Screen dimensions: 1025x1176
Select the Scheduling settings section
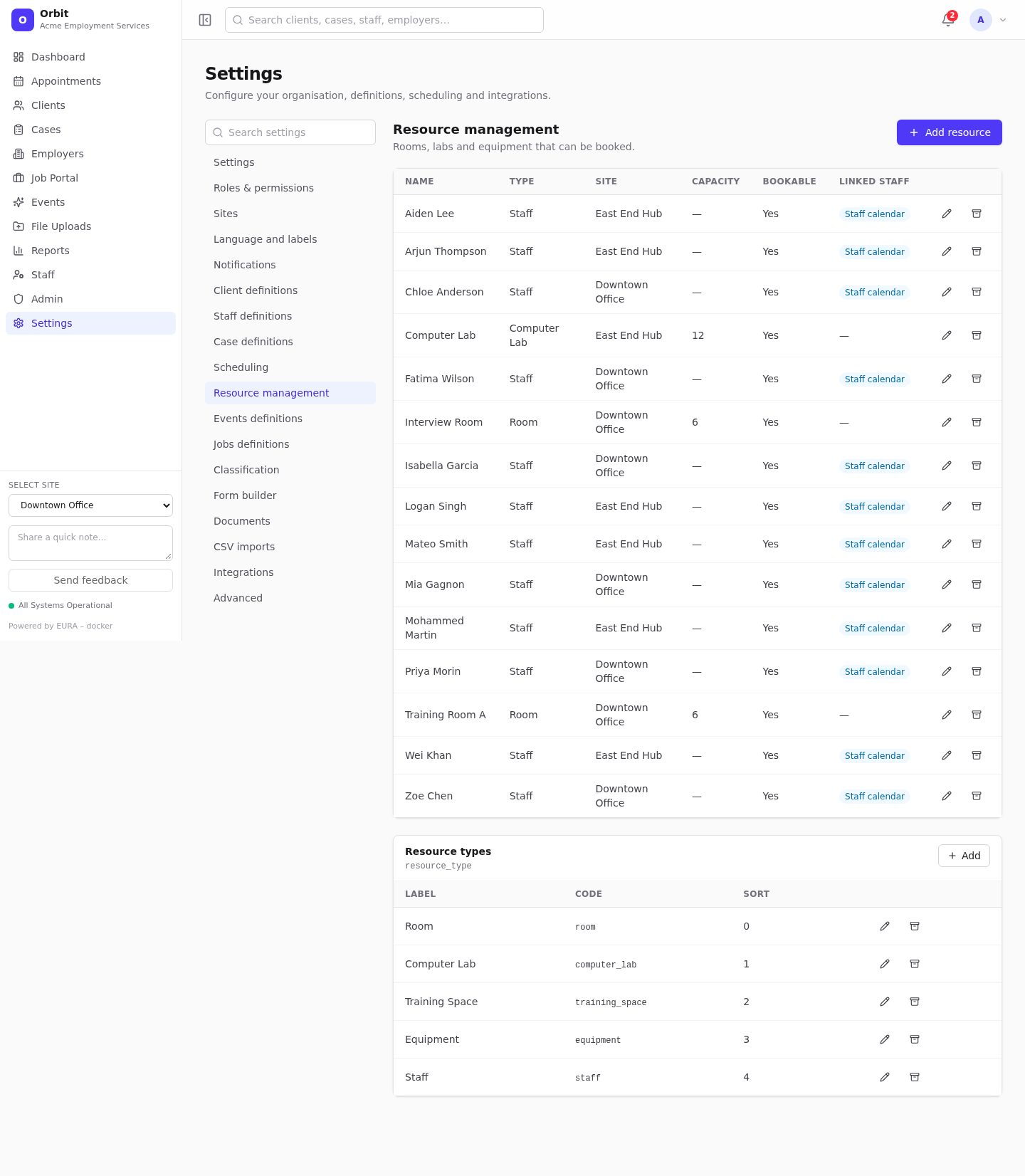click(290, 367)
